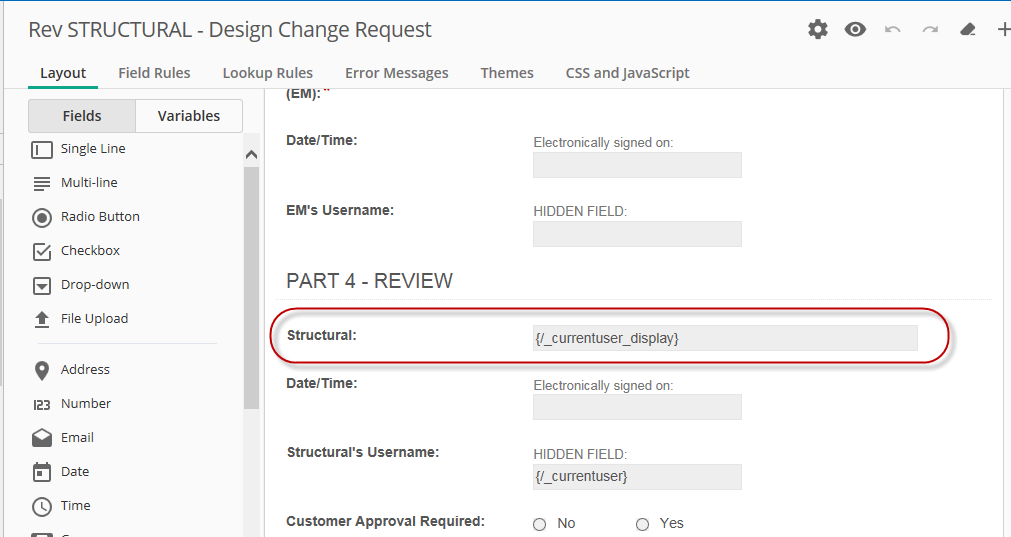1011x537 pixels.
Task: Click the Drop-down field label
Action: [95, 284]
